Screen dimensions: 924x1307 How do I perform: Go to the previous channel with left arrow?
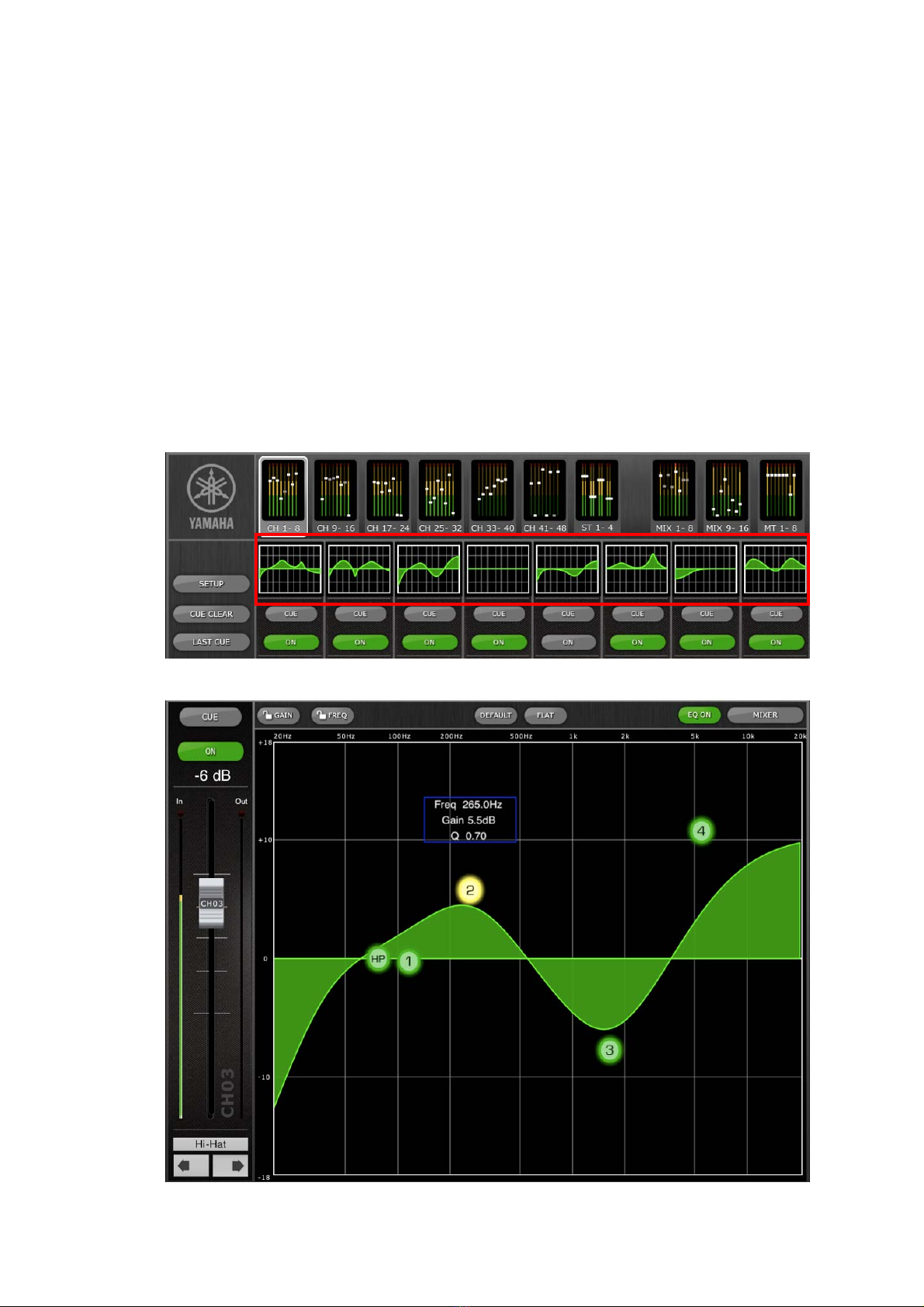pyautogui.click(x=191, y=1166)
